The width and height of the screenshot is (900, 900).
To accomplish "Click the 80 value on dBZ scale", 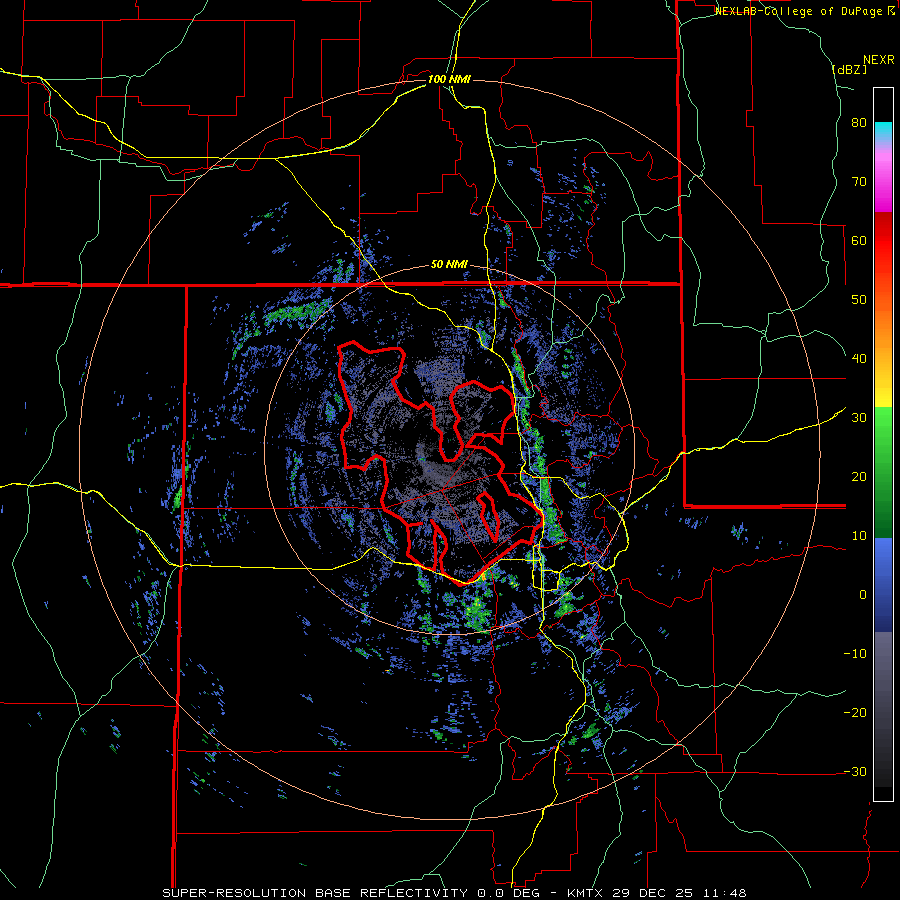I will click(x=859, y=123).
